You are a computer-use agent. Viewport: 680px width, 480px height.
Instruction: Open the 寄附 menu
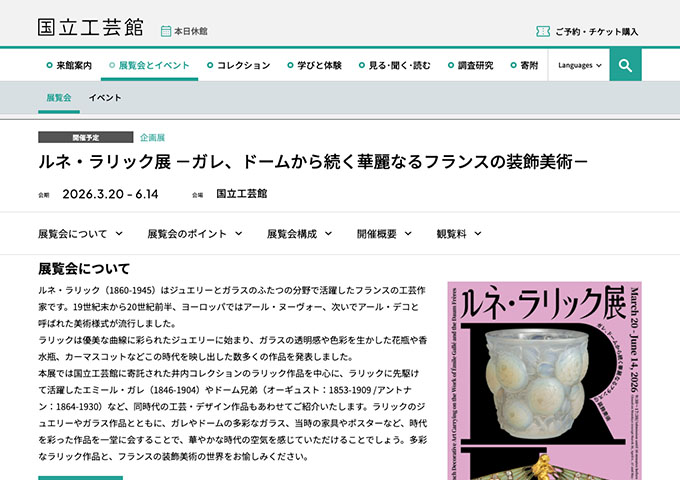pos(524,65)
